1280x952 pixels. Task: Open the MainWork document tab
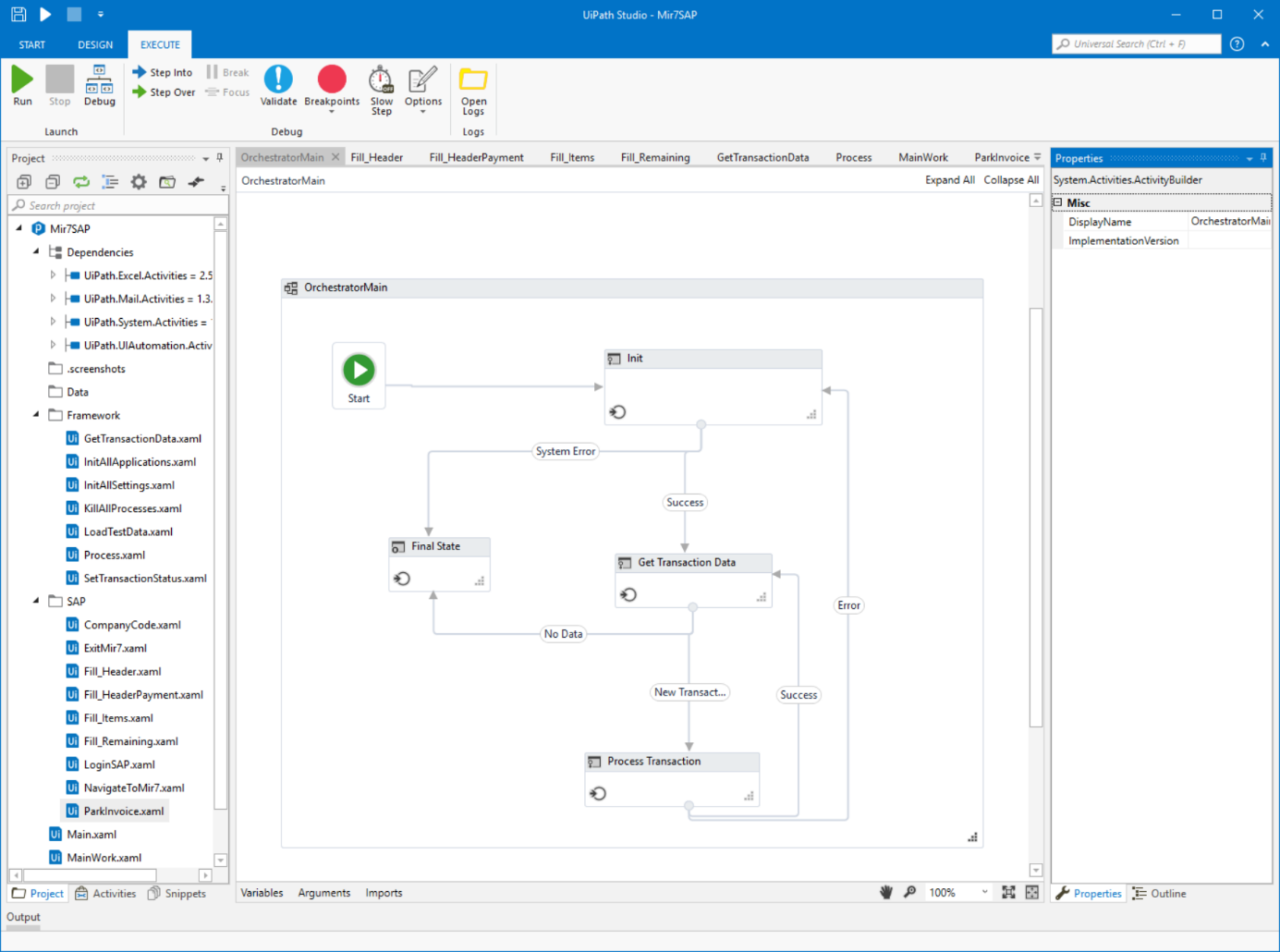[x=923, y=157]
